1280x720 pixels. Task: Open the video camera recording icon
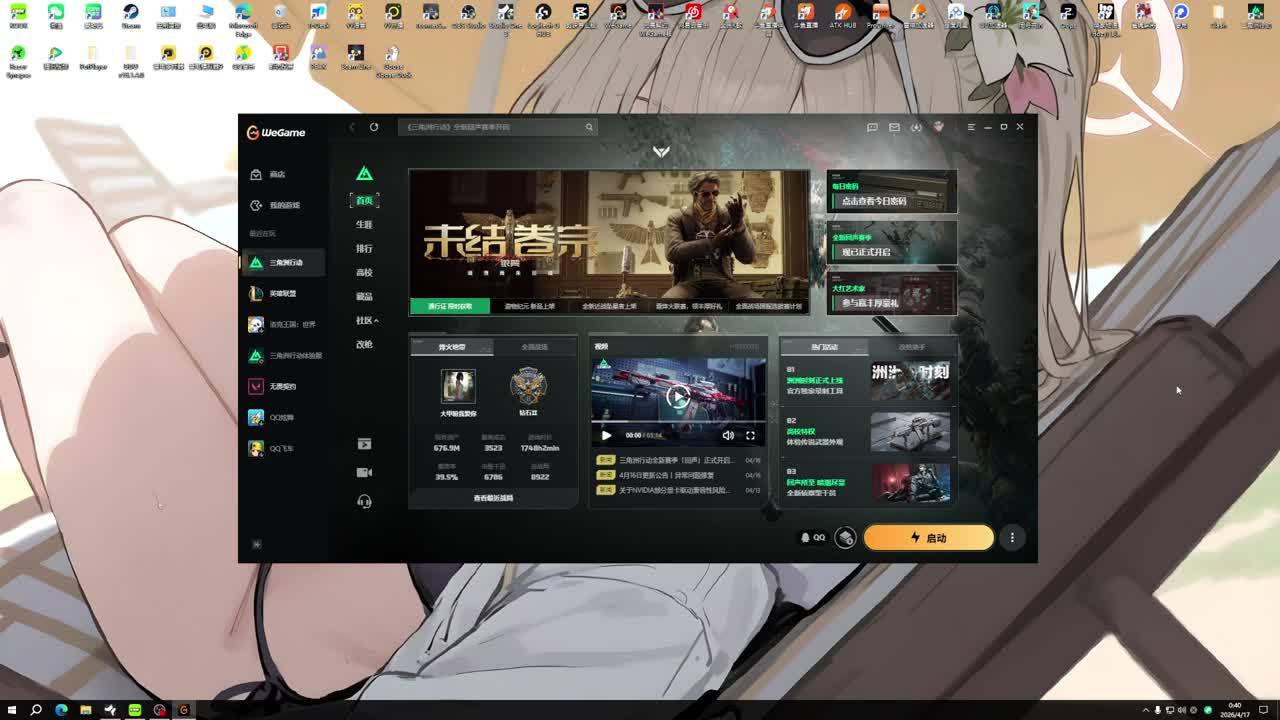pos(364,472)
